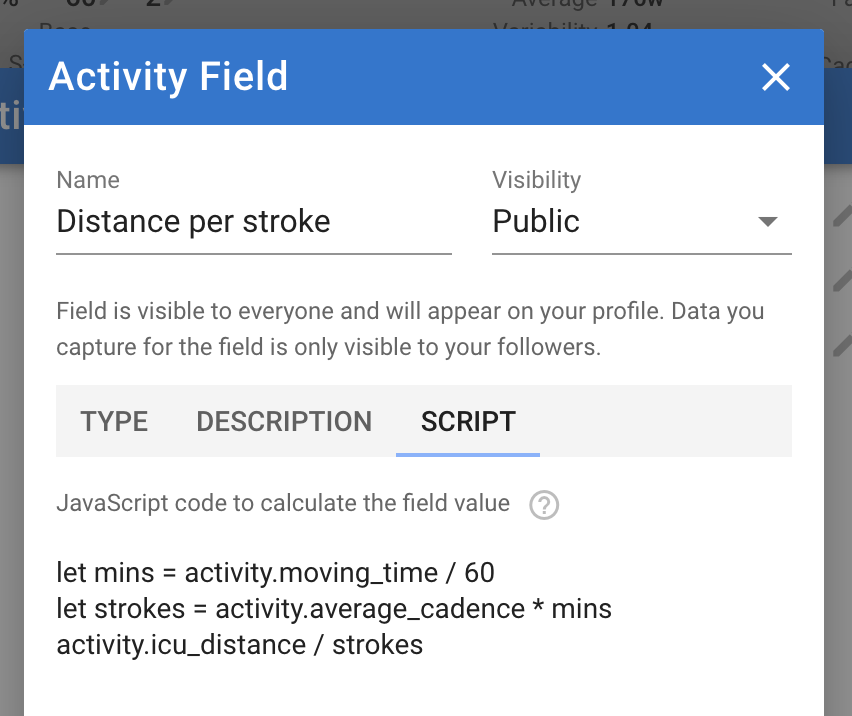Click the middle pencil edit icon behind dialog
This screenshot has width=852, height=716.
tap(842, 281)
